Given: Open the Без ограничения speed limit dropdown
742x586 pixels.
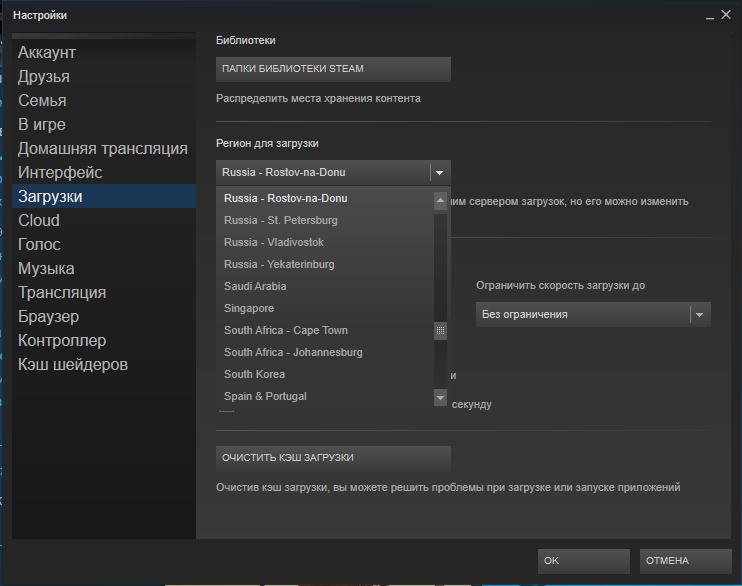Looking at the screenshot, I should coord(593,314).
